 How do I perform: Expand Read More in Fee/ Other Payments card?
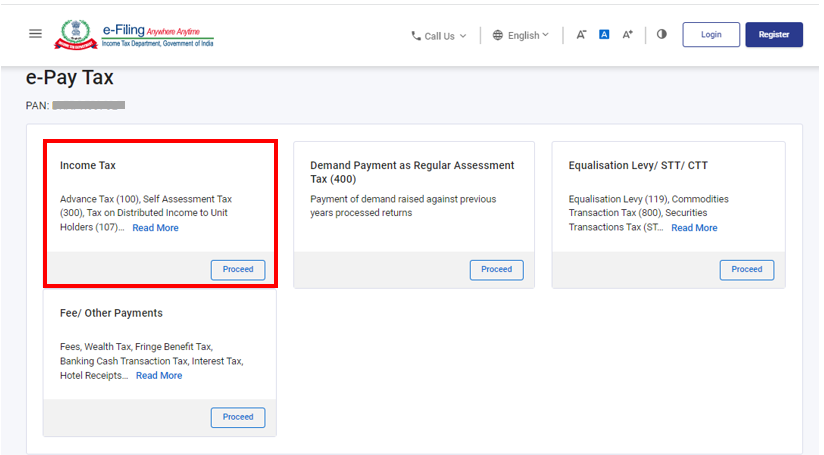coord(159,376)
